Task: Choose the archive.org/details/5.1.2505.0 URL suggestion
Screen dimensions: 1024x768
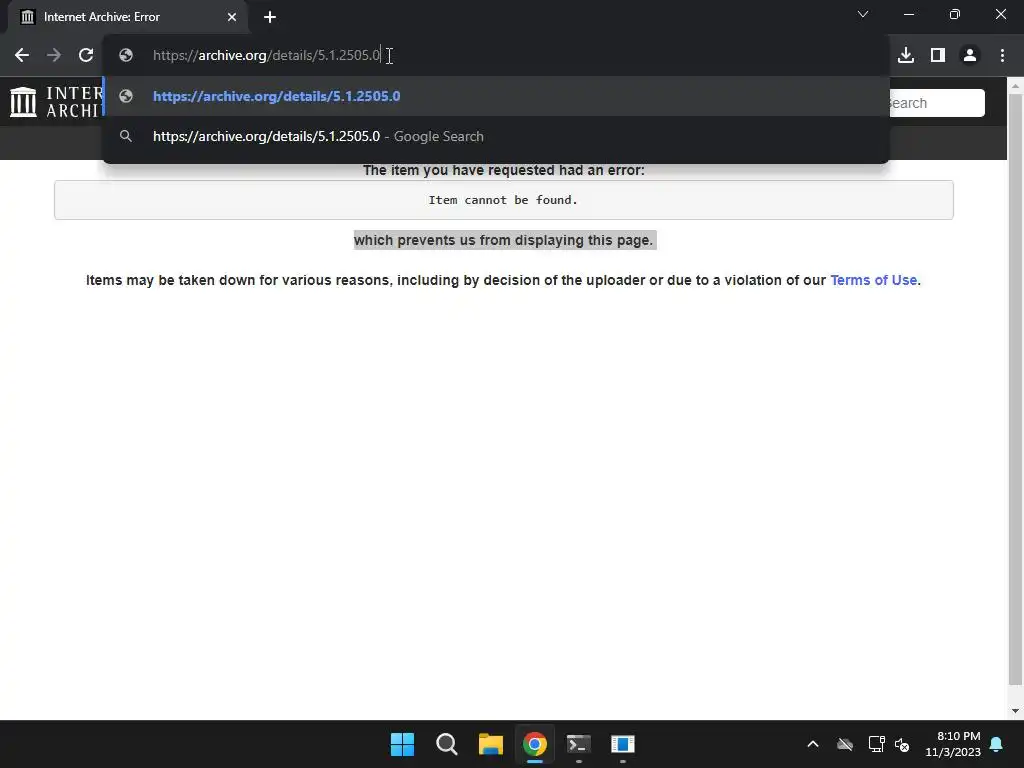Action: point(496,96)
